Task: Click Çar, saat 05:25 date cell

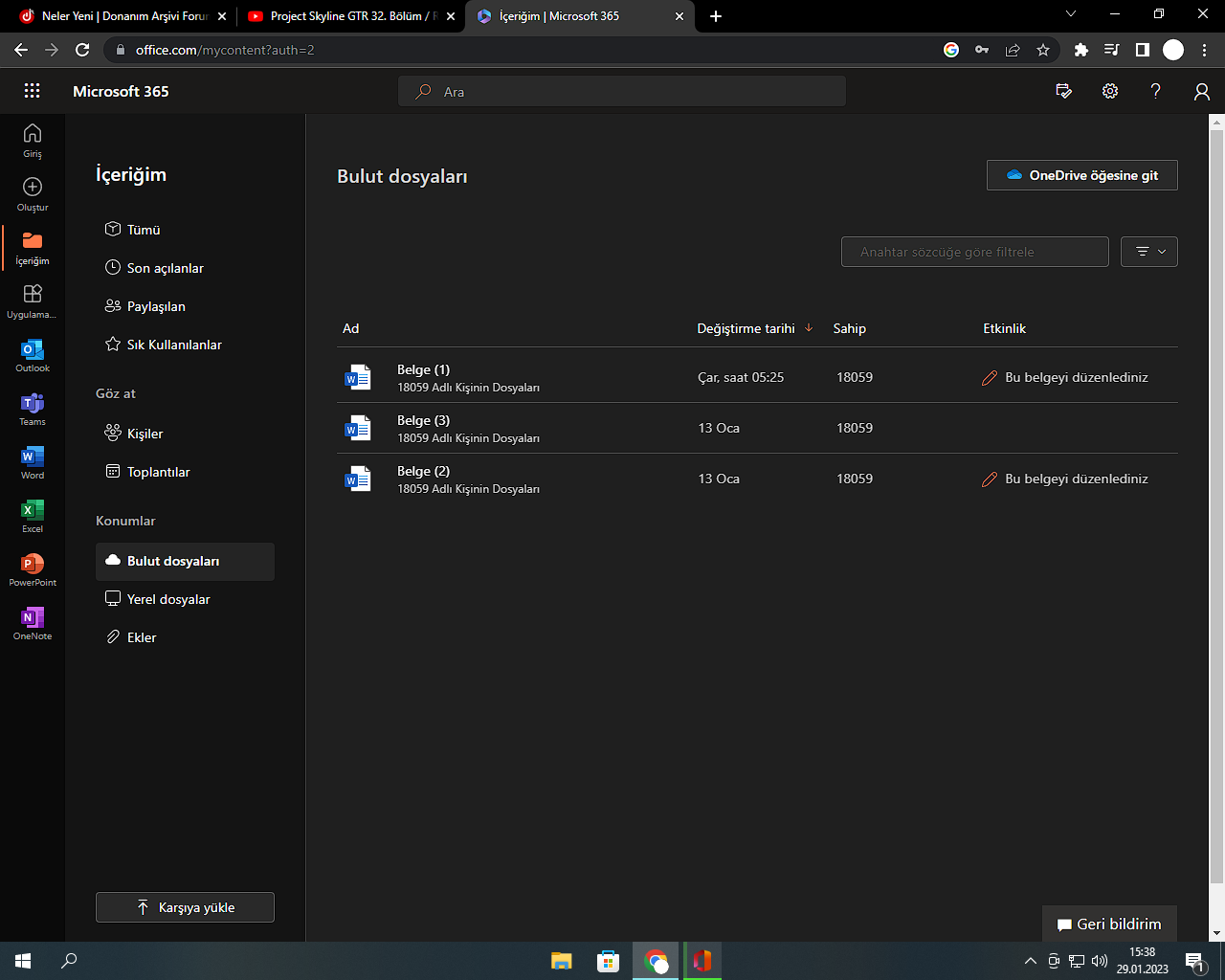Action: (x=741, y=377)
